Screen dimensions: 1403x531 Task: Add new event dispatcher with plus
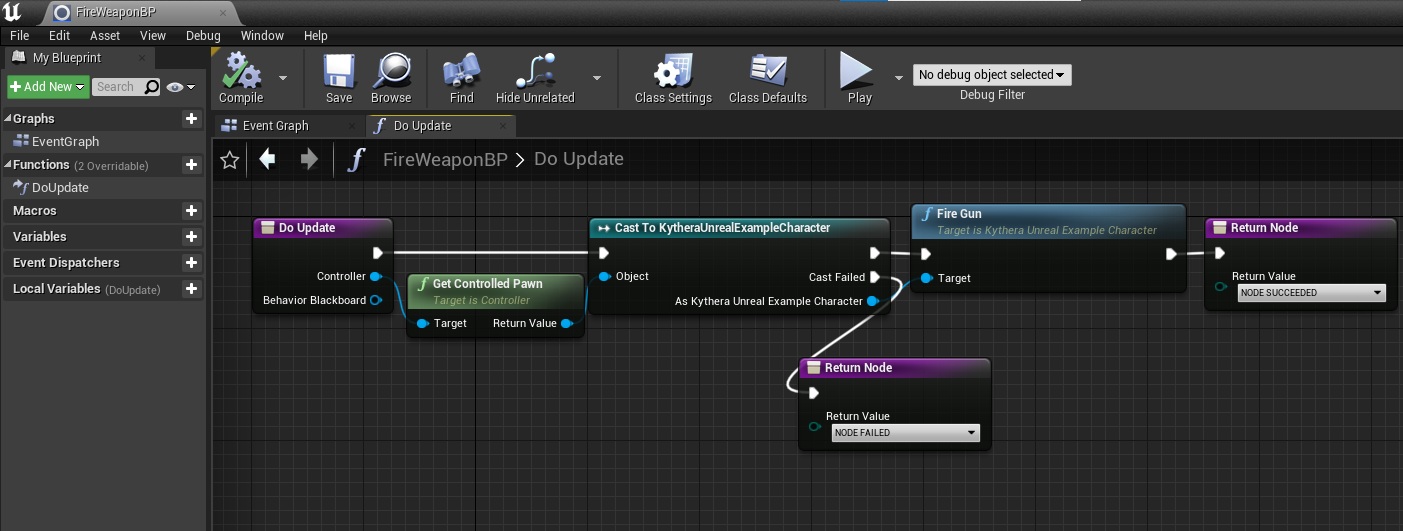tap(191, 263)
